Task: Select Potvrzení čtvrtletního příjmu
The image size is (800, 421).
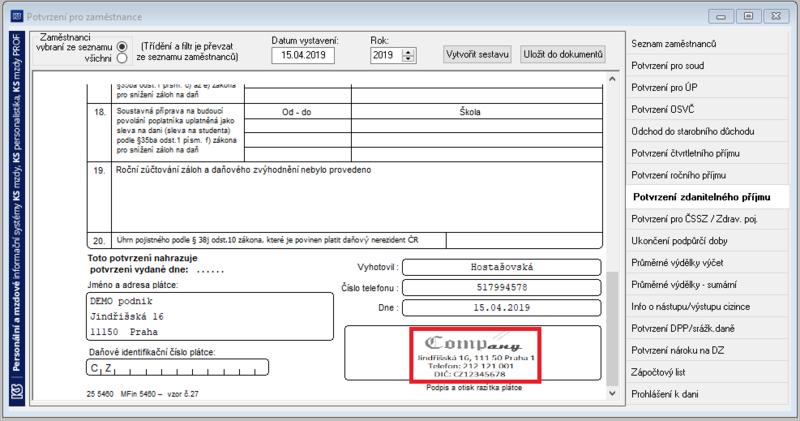Action: pos(707,154)
